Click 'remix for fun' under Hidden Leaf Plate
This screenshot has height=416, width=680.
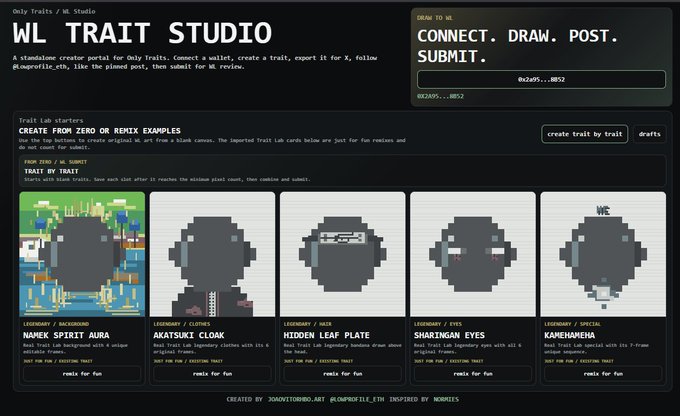pos(343,373)
